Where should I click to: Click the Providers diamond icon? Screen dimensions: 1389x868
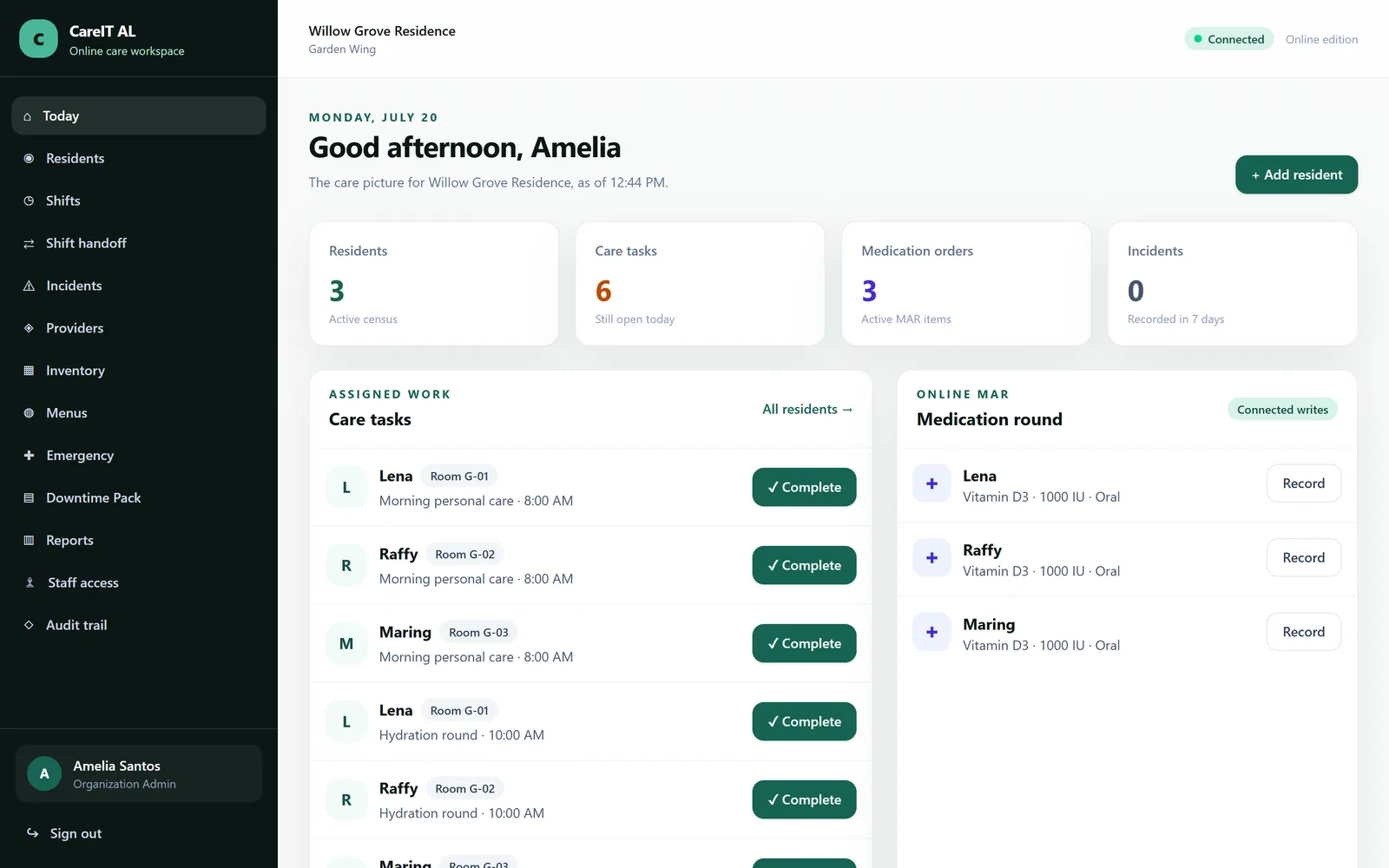coord(29,329)
